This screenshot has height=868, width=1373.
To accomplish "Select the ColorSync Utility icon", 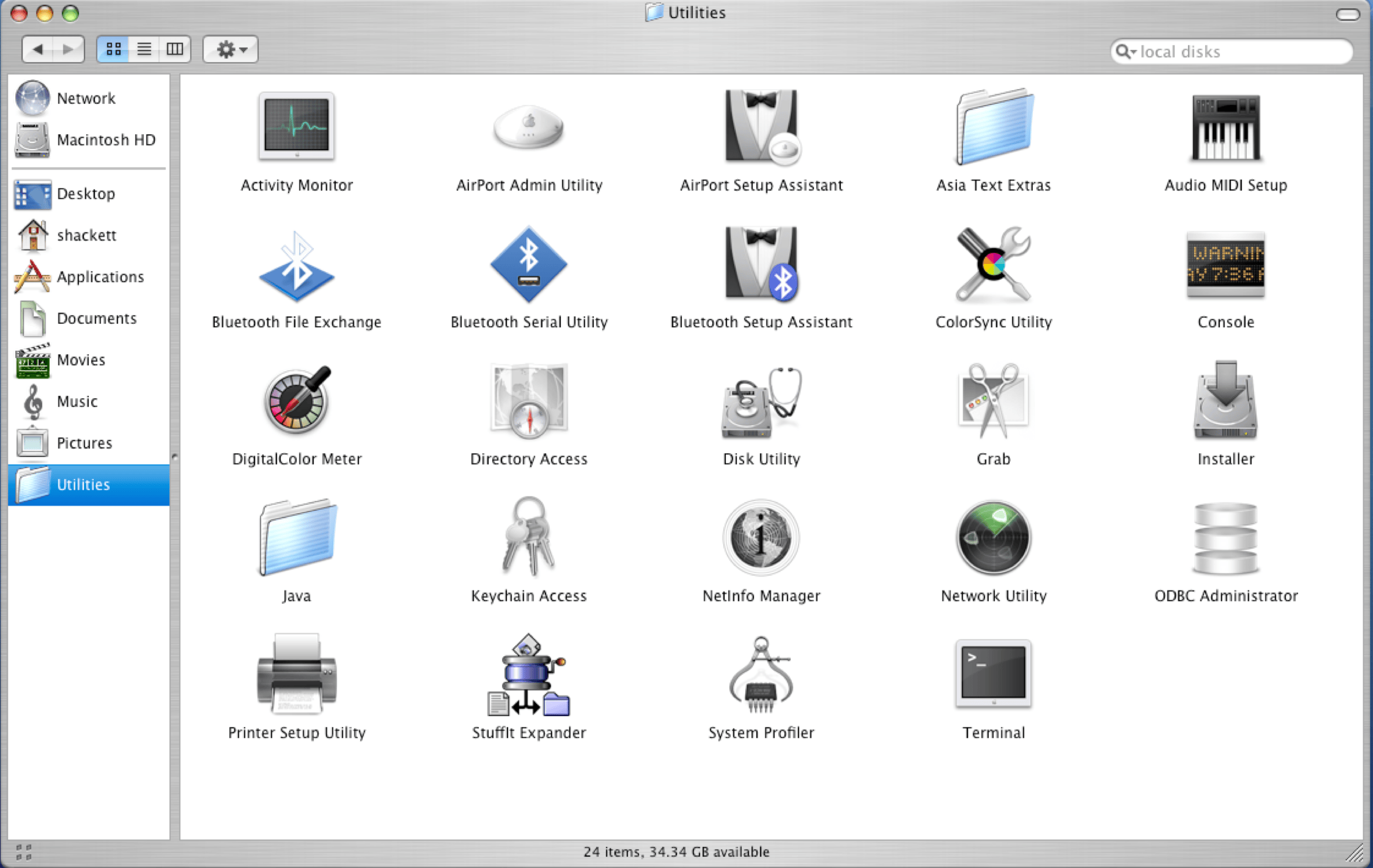I will click(993, 264).
